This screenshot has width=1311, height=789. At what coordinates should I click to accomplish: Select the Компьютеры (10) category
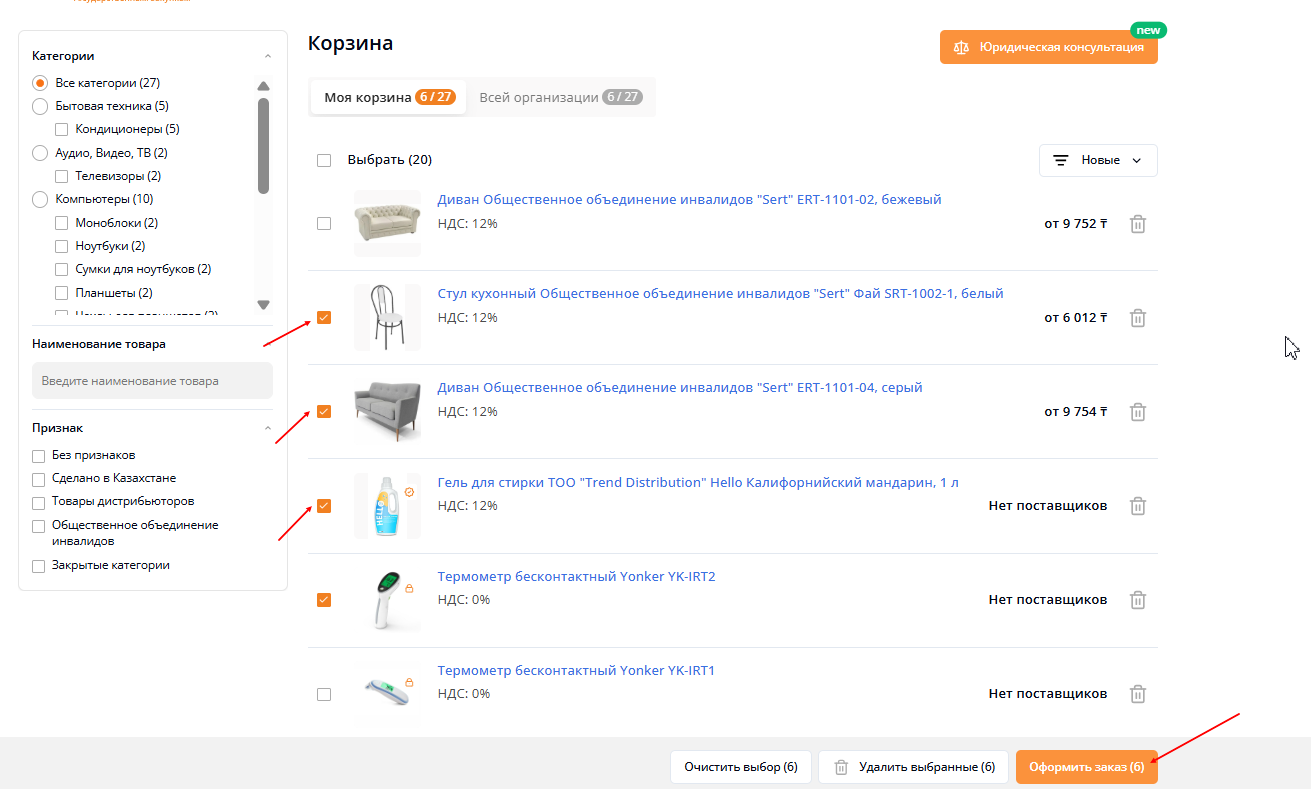tap(40, 199)
